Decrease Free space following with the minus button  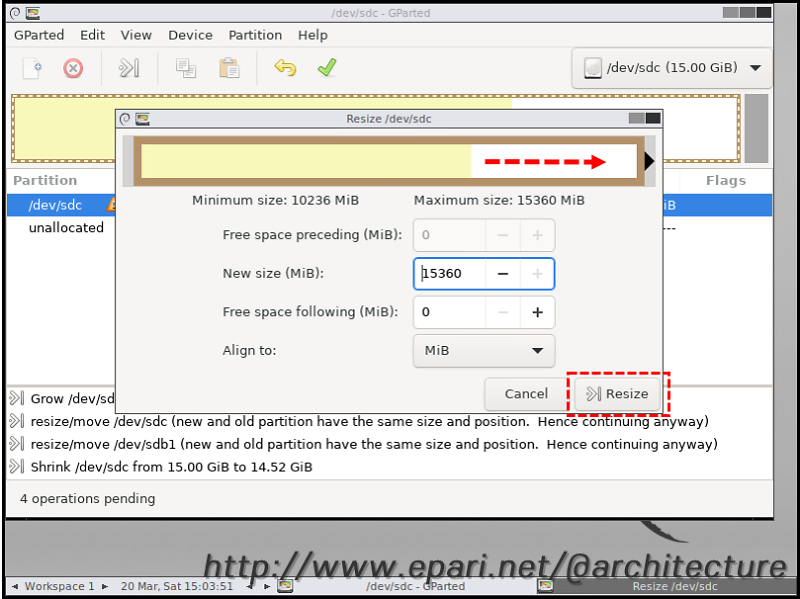[x=503, y=312]
